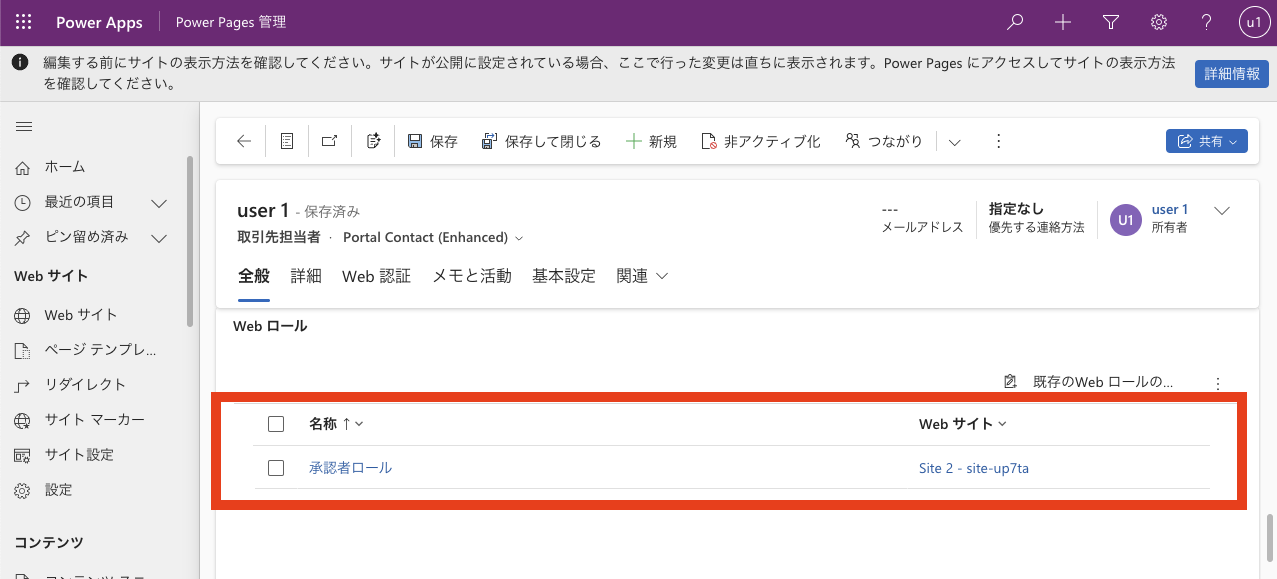This screenshot has height=579, width=1277.
Task: Toggle the select-all checkbox in name header
Action: point(276,424)
